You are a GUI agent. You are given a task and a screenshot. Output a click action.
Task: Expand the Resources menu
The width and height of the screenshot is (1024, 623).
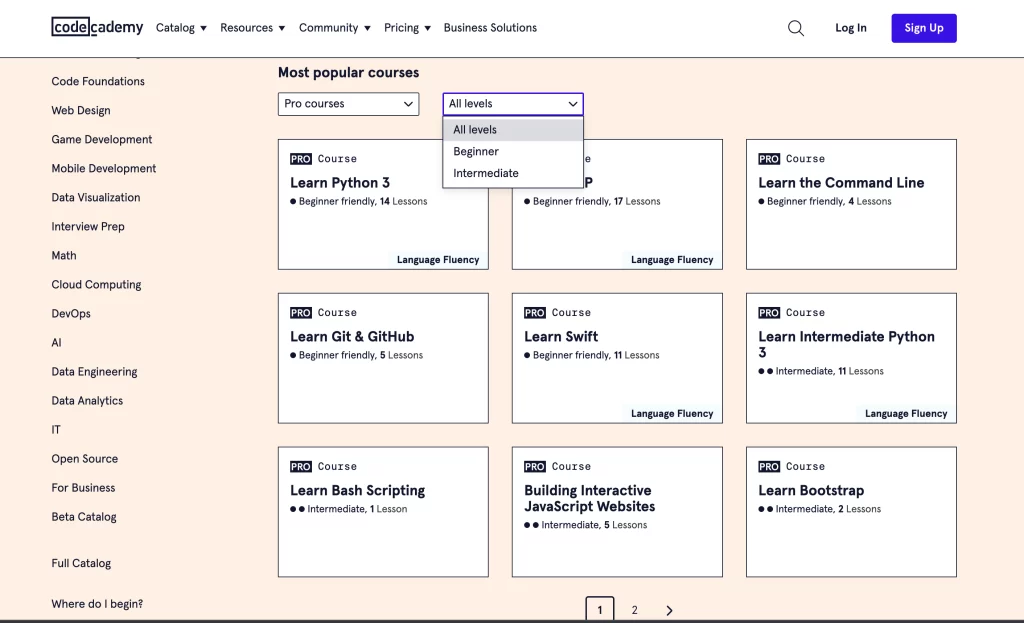252,27
